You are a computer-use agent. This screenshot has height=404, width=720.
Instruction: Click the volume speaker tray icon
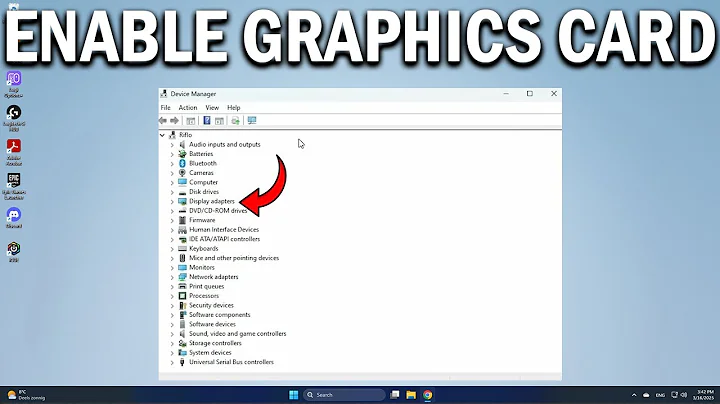684,395
